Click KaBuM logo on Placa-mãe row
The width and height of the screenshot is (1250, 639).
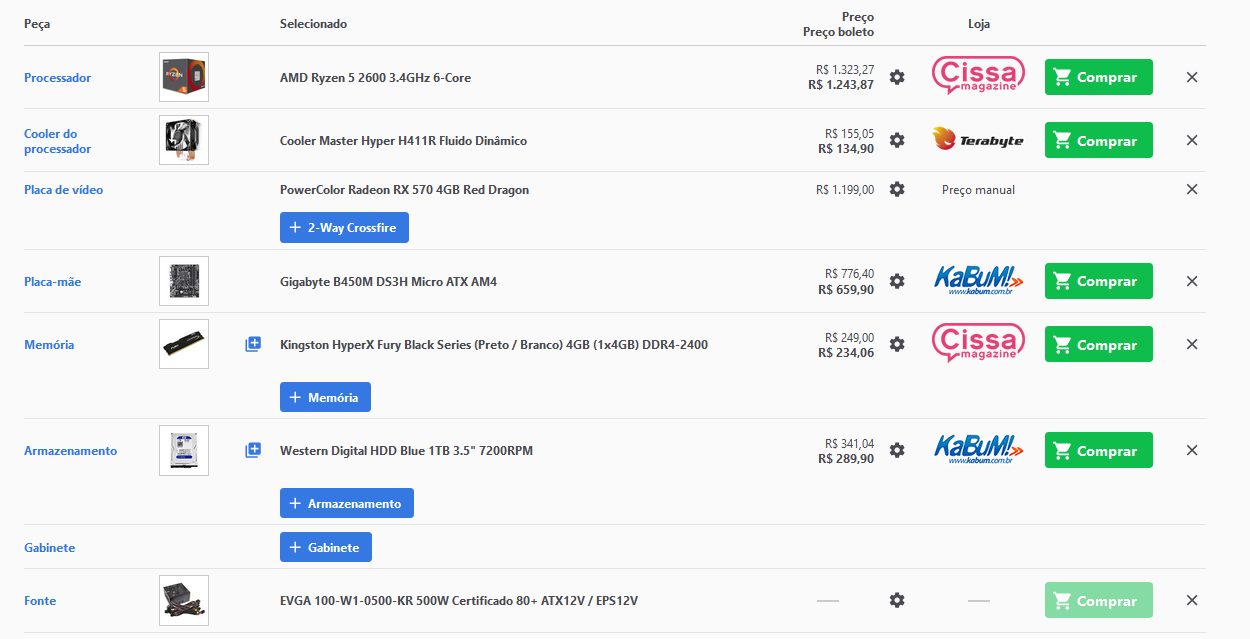point(978,280)
